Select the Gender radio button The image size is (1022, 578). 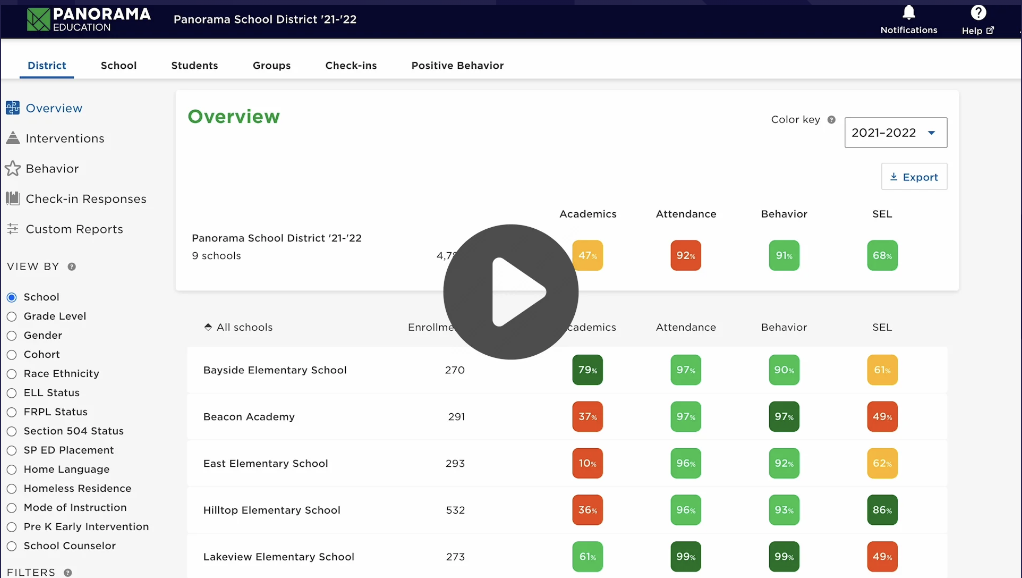pyautogui.click(x=12, y=336)
